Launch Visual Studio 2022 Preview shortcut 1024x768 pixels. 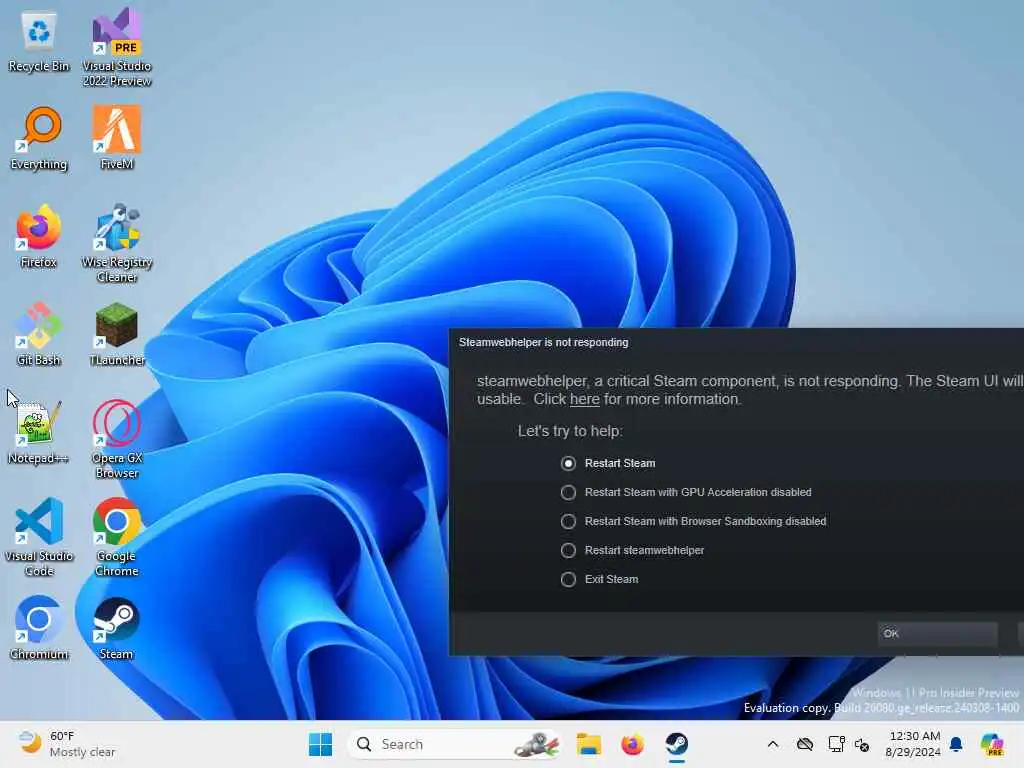click(x=117, y=47)
